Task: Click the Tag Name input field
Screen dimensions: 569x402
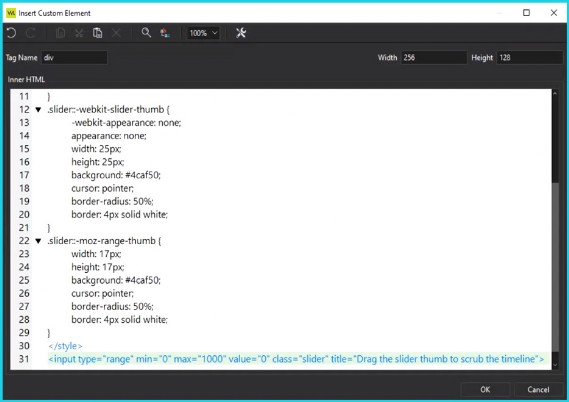Action: tap(74, 58)
